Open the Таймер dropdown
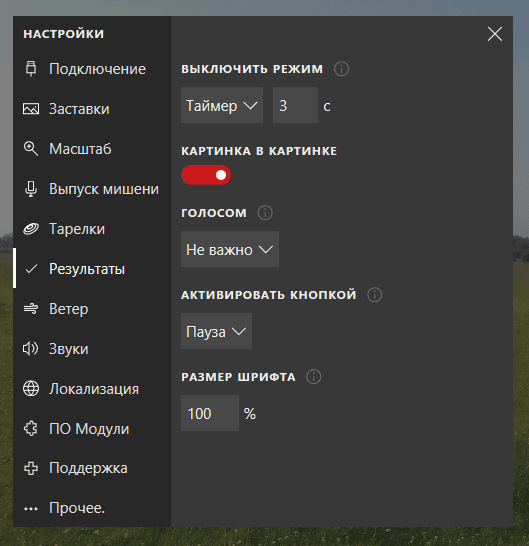The image size is (529, 546). [222, 105]
